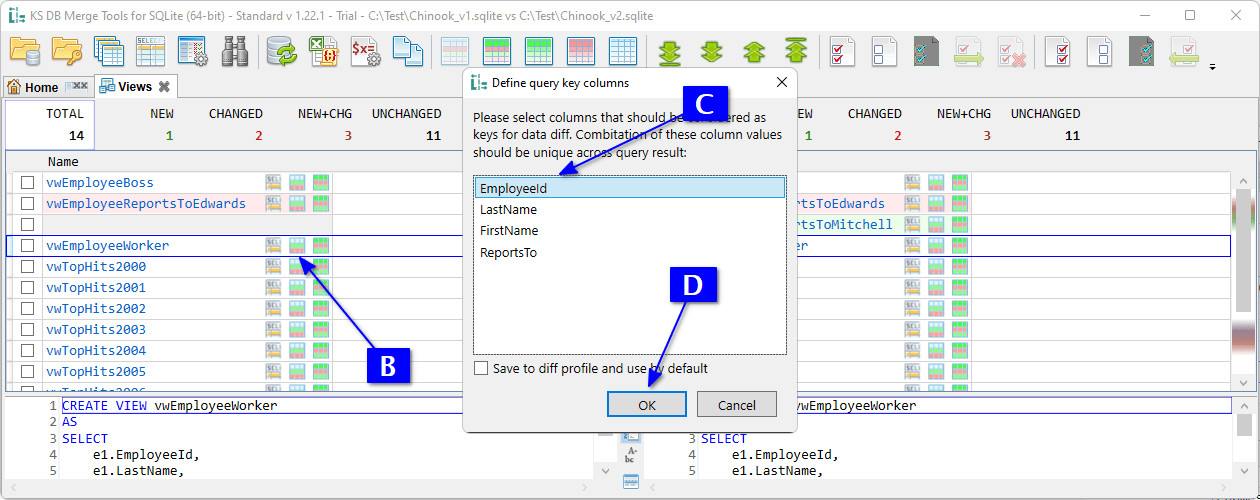Select the Views tab
Screen dimensions: 1260x500
(135, 86)
